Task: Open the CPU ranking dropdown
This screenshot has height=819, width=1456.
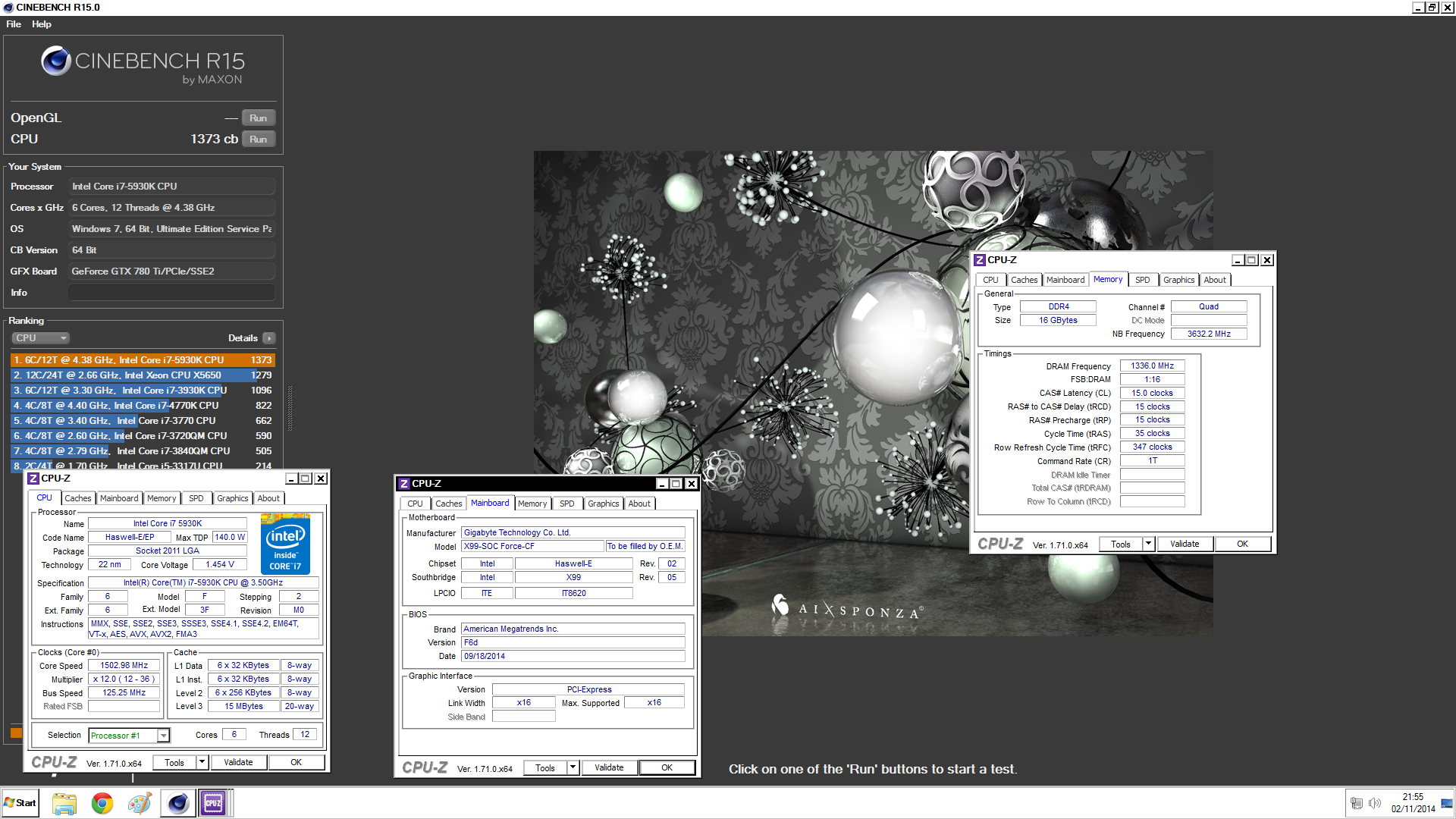Action: (x=40, y=338)
